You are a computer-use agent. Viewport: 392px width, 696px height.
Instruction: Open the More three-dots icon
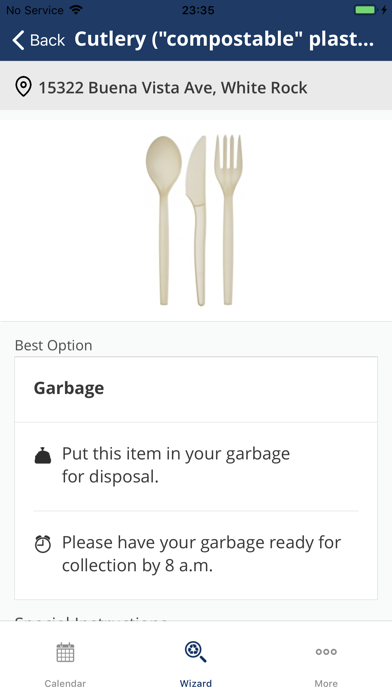(326, 652)
